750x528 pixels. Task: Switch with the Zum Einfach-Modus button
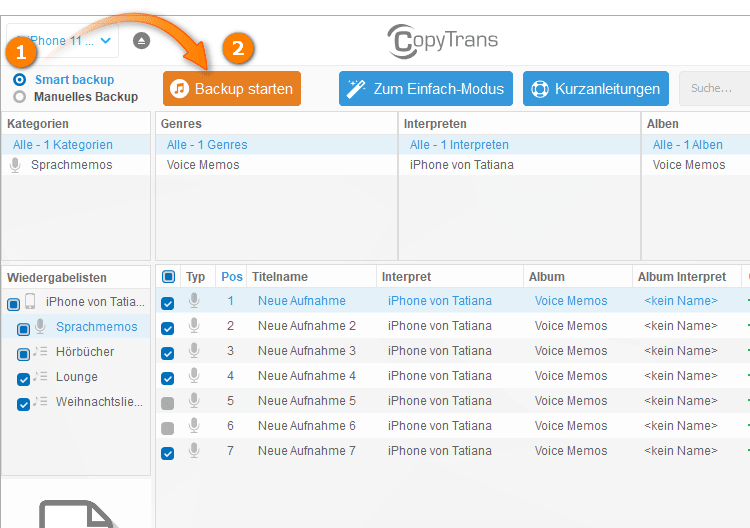(x=426, y=88)
